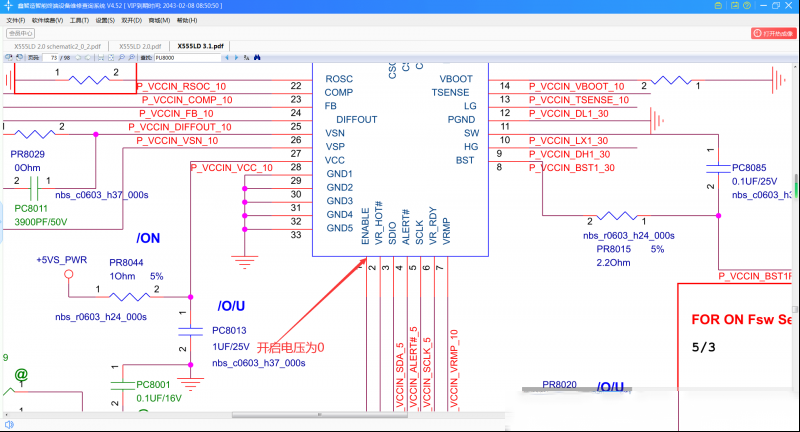
Task: Click the zoom in magnifier icon
Action: (132, 58)
